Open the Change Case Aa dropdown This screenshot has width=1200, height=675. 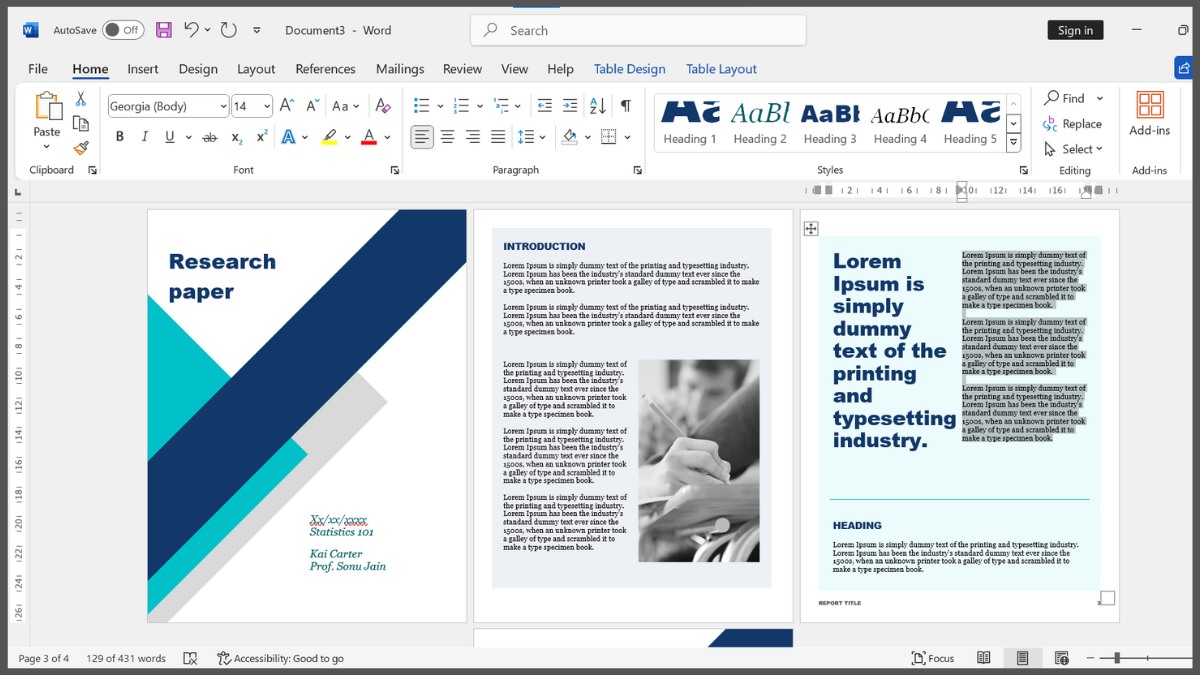pyautogui.click(x=345, y=106)
